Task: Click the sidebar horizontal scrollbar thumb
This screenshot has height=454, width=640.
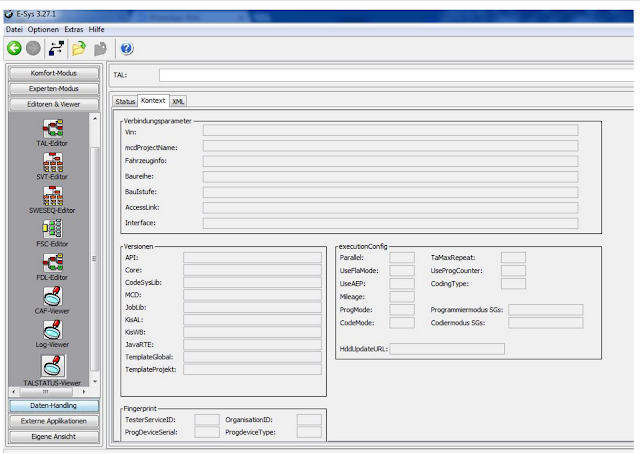Action: point(46,392)
